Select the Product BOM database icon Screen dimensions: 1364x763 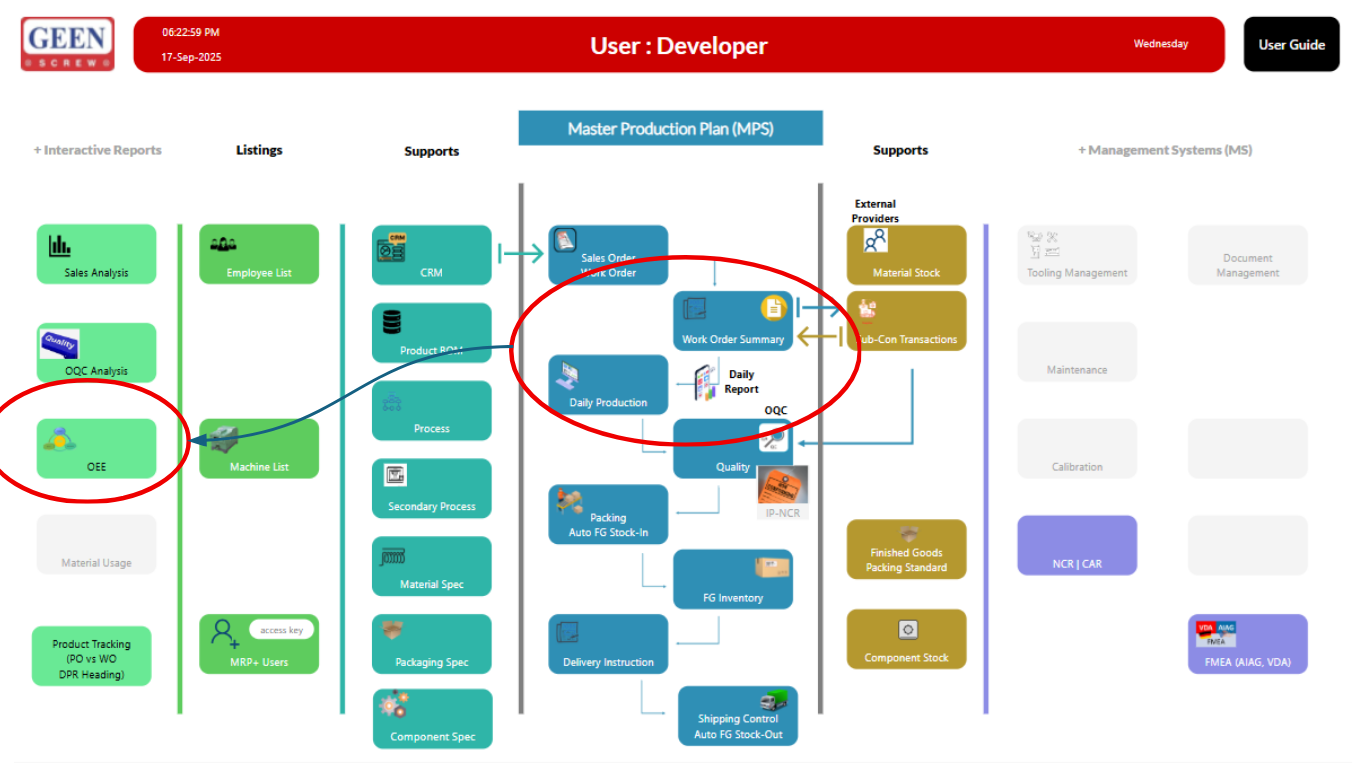[x=391, y=322]
